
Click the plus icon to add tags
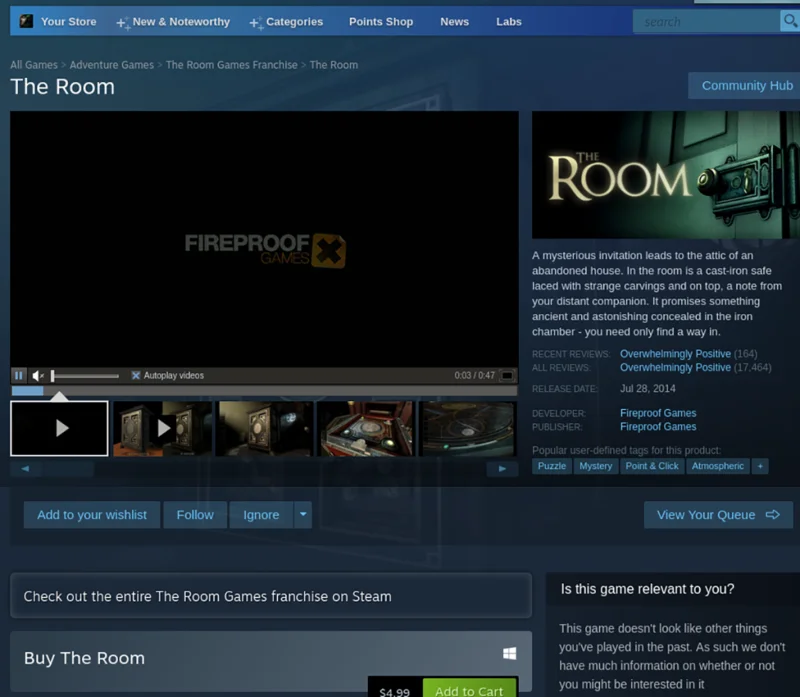tap(760, 466)
